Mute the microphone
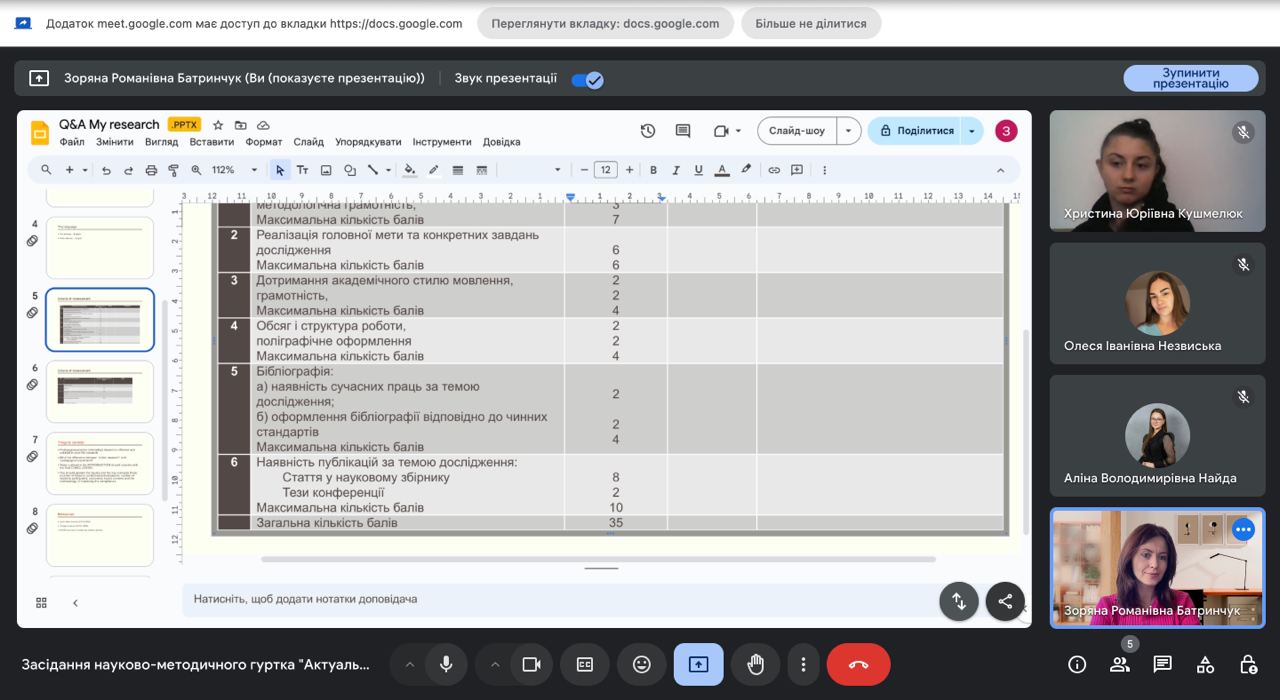1280x700 pixels. (x=446, y=664)
